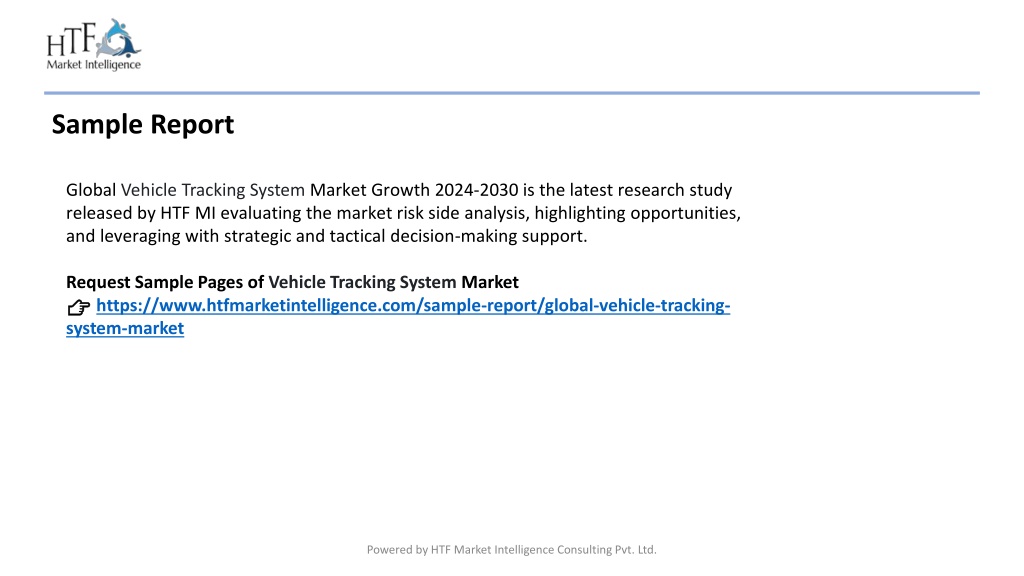
Task: Click the "Global Vehicle Tracking System Market Growth 2024-2030" paragraph
Action: pyautogui.click(x=403, y=213)
